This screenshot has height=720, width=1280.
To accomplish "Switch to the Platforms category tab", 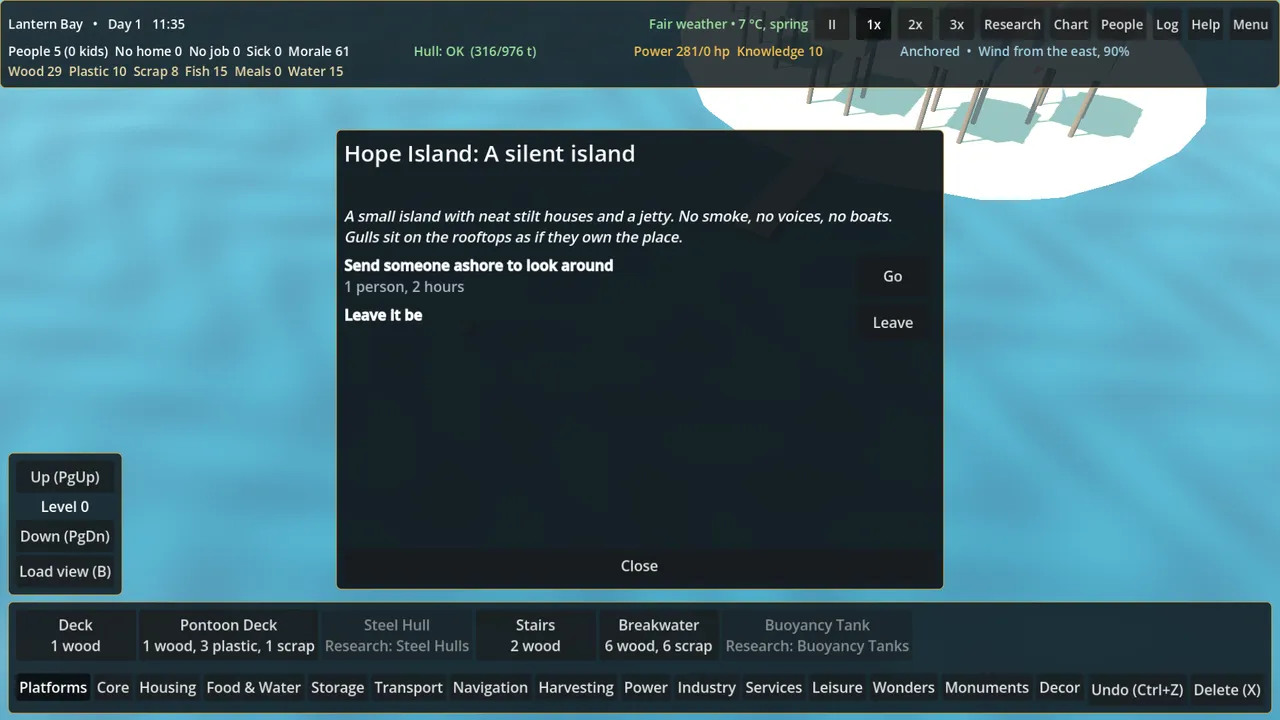I will pos(53,688).
